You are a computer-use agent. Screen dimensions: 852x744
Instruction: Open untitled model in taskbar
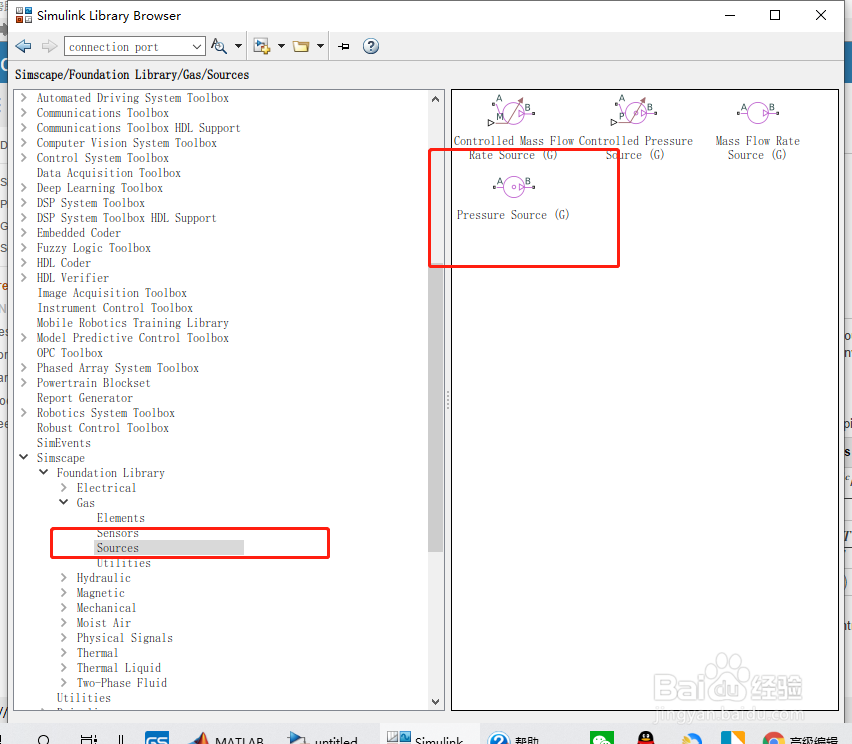[x=324, y=738]
